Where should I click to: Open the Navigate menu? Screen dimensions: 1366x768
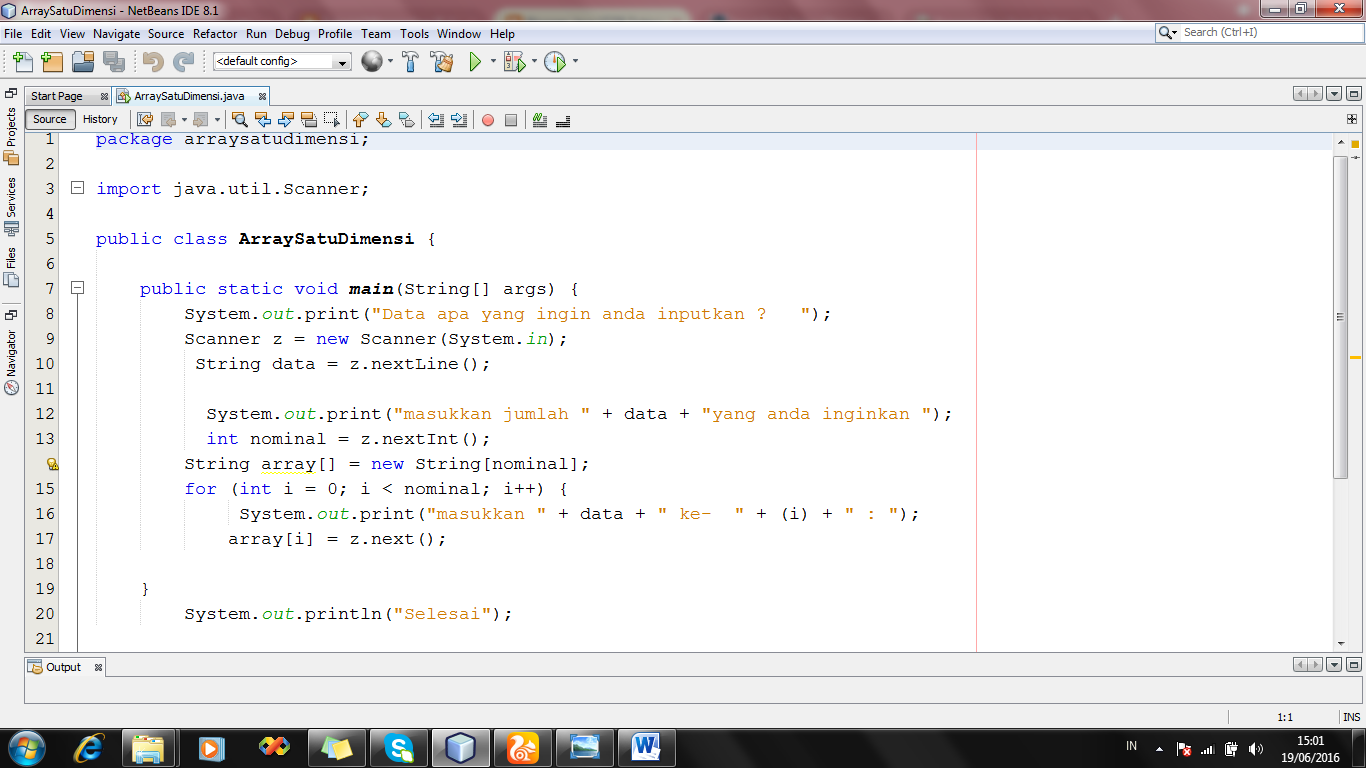point(117,34)
